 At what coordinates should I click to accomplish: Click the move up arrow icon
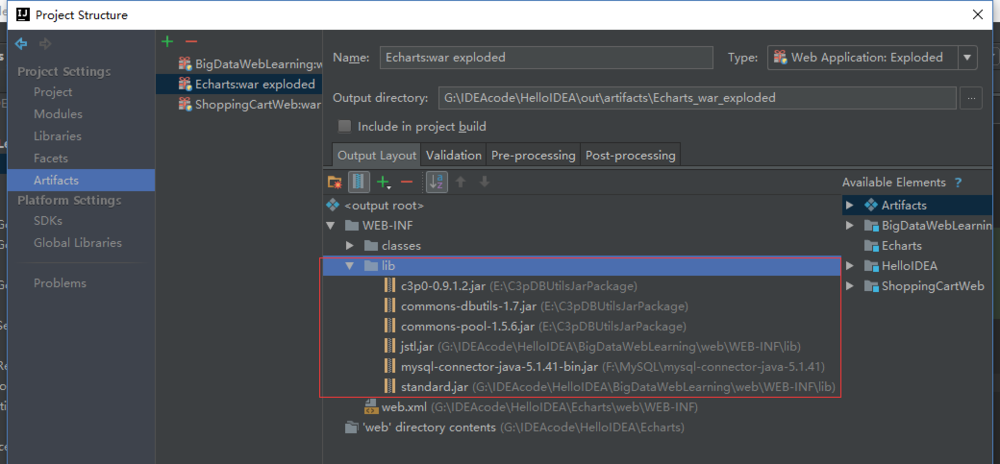pyautogui.click(x=460, y=182)
